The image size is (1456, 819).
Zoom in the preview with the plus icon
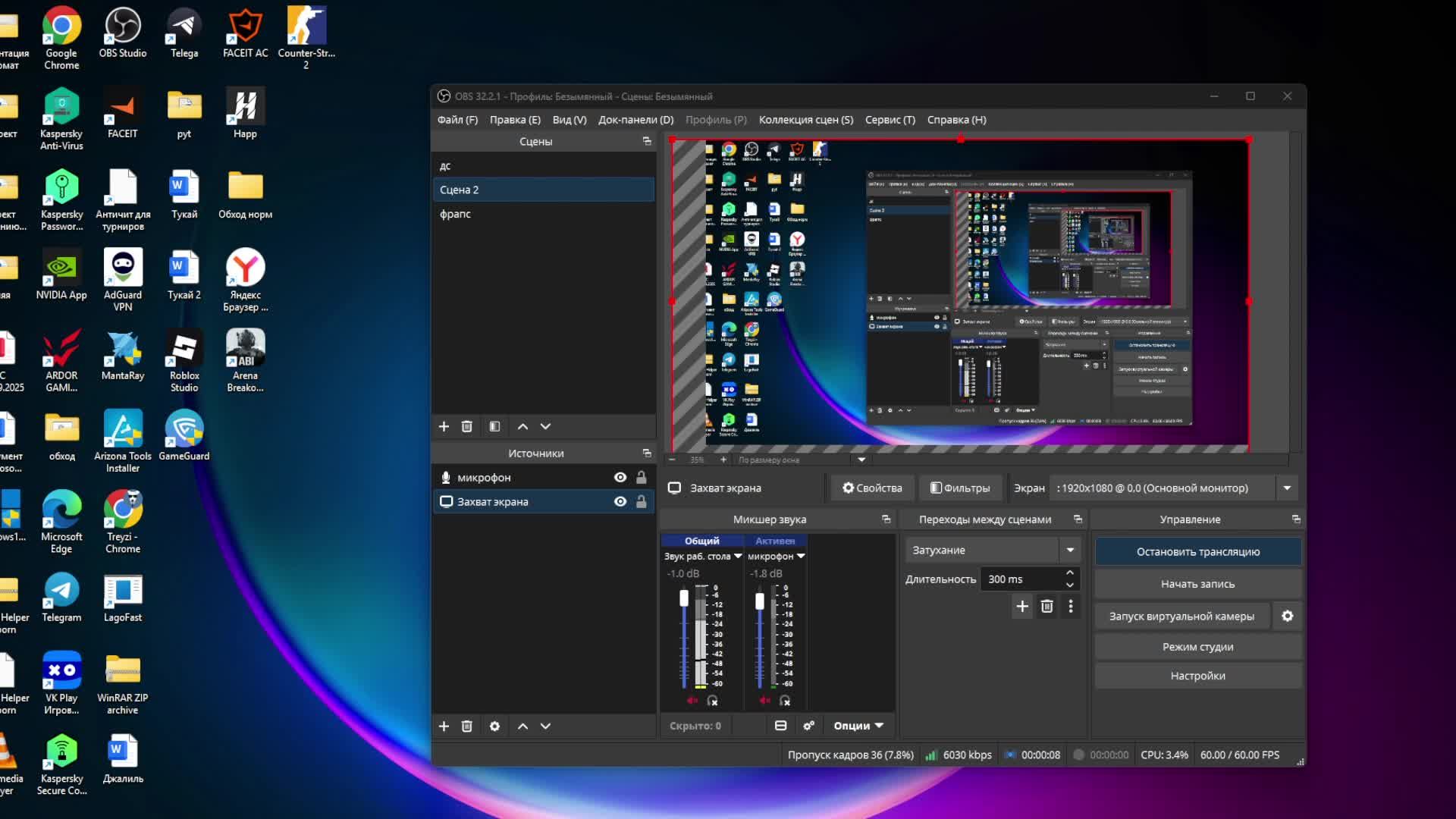(x=723, y=460)
